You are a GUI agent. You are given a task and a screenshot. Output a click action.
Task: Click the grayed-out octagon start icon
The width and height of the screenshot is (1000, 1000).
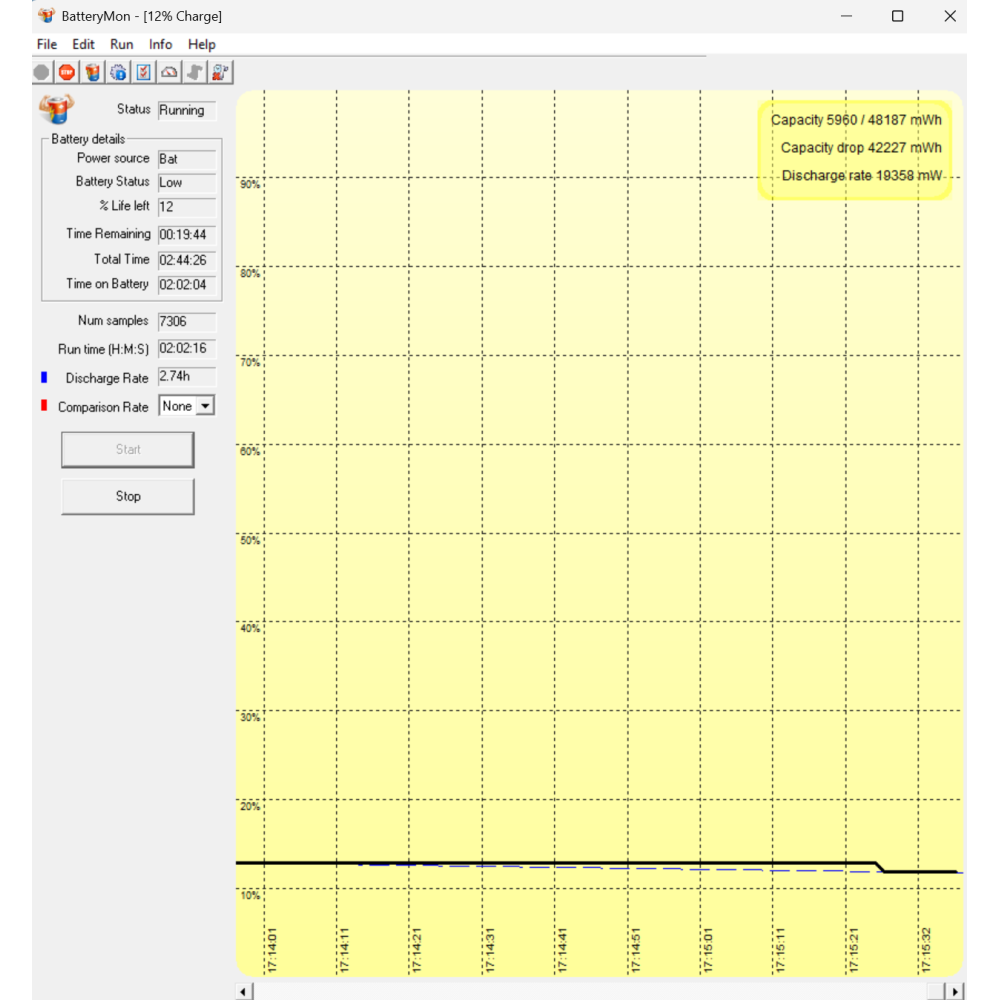(x=41, y=72)
